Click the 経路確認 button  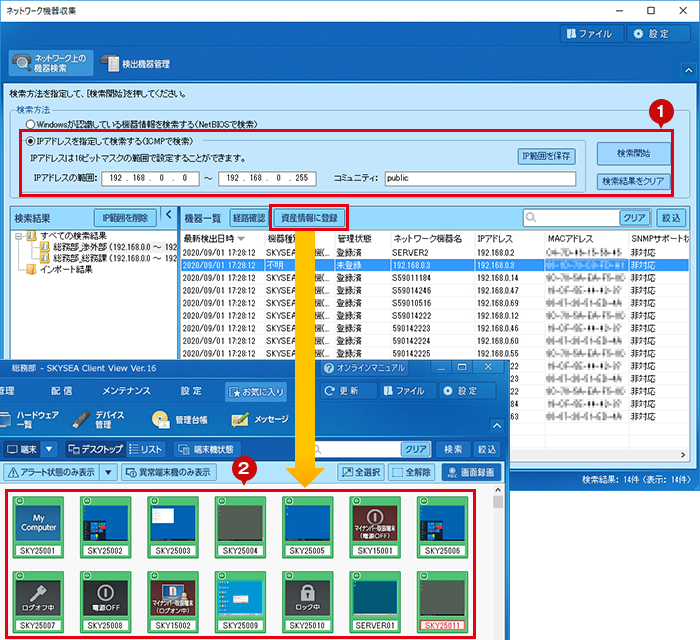coord(248,218)
